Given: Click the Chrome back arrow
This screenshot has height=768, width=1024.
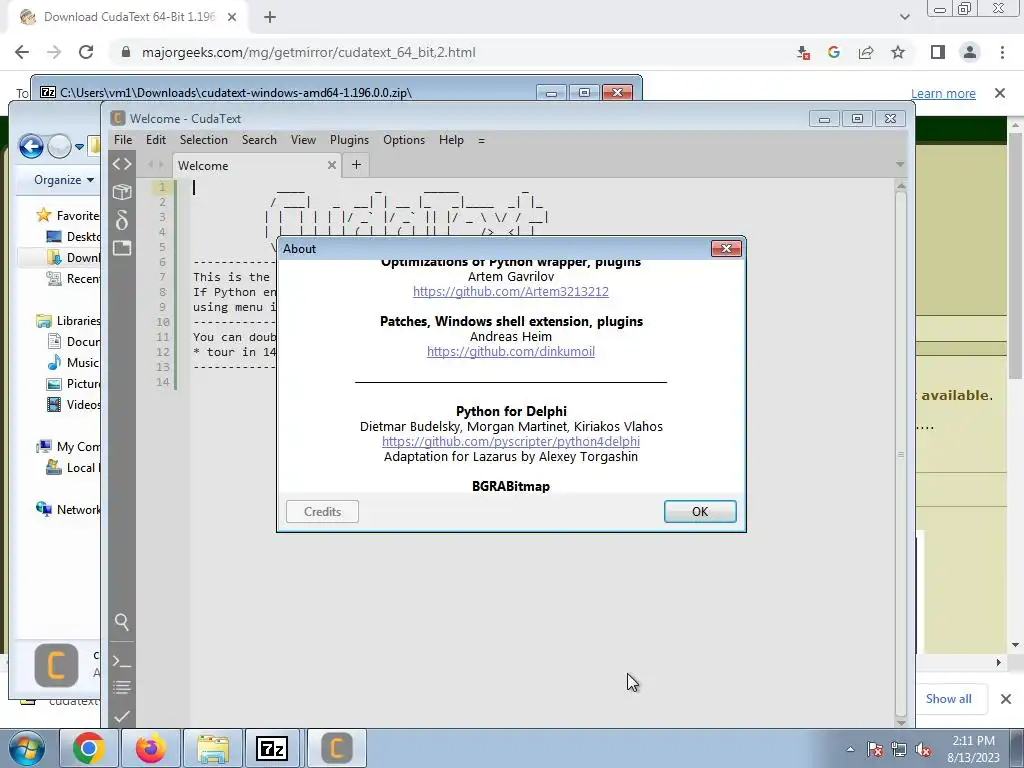Looking at the screenshot, I should [x=22, y=52].
